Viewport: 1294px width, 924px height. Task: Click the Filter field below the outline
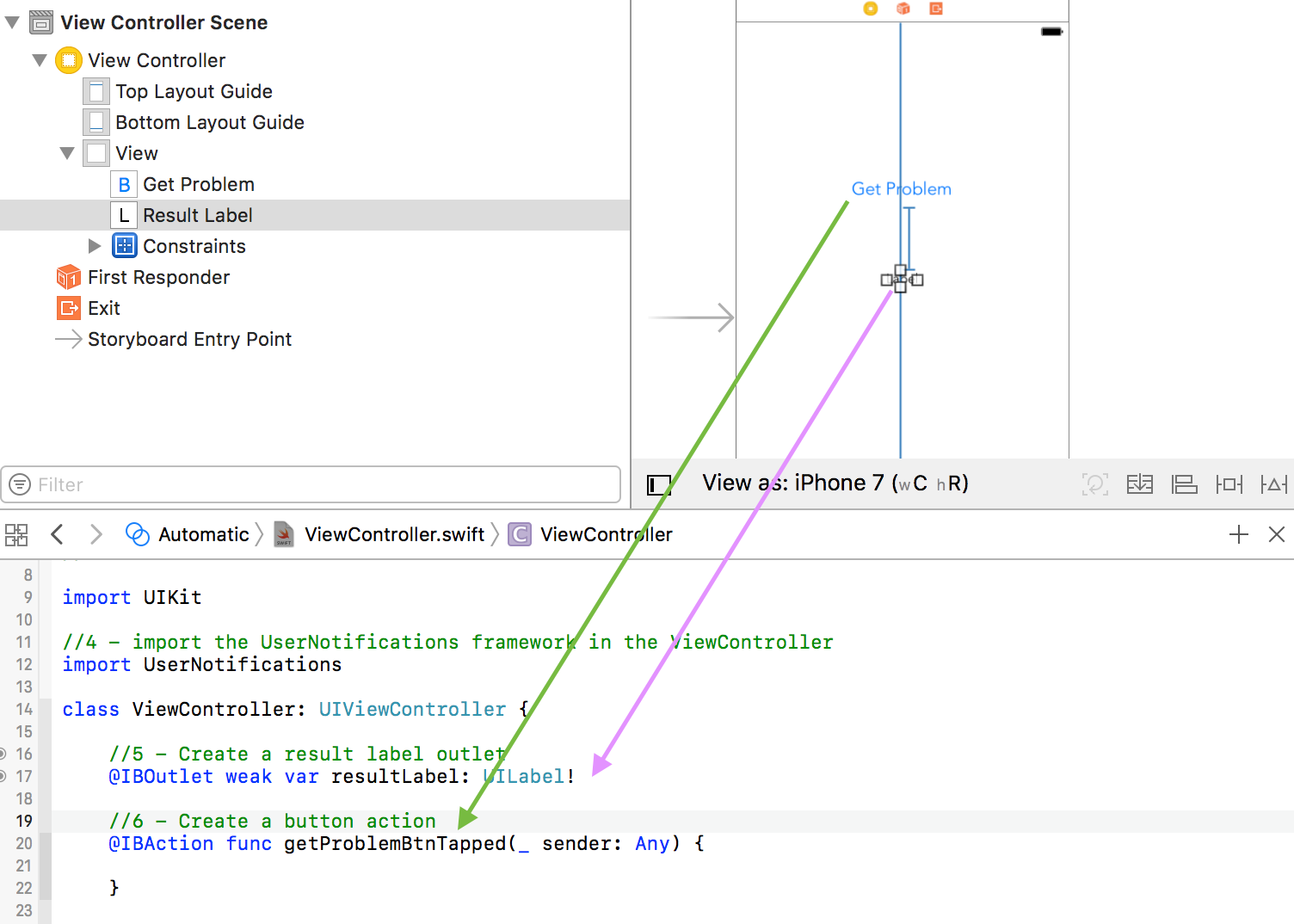pos(310,484)
